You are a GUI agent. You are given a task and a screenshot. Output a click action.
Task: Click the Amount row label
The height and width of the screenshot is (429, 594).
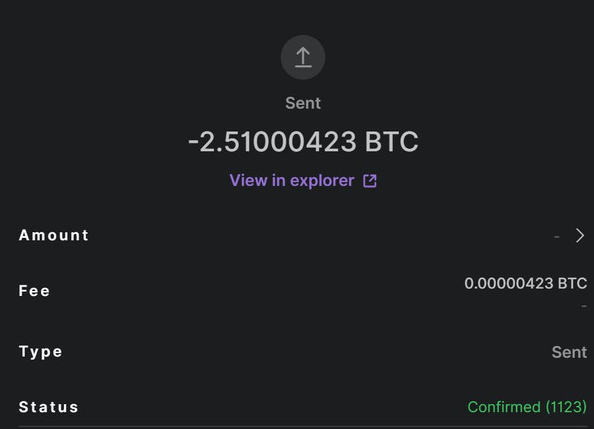click(54, 235)
